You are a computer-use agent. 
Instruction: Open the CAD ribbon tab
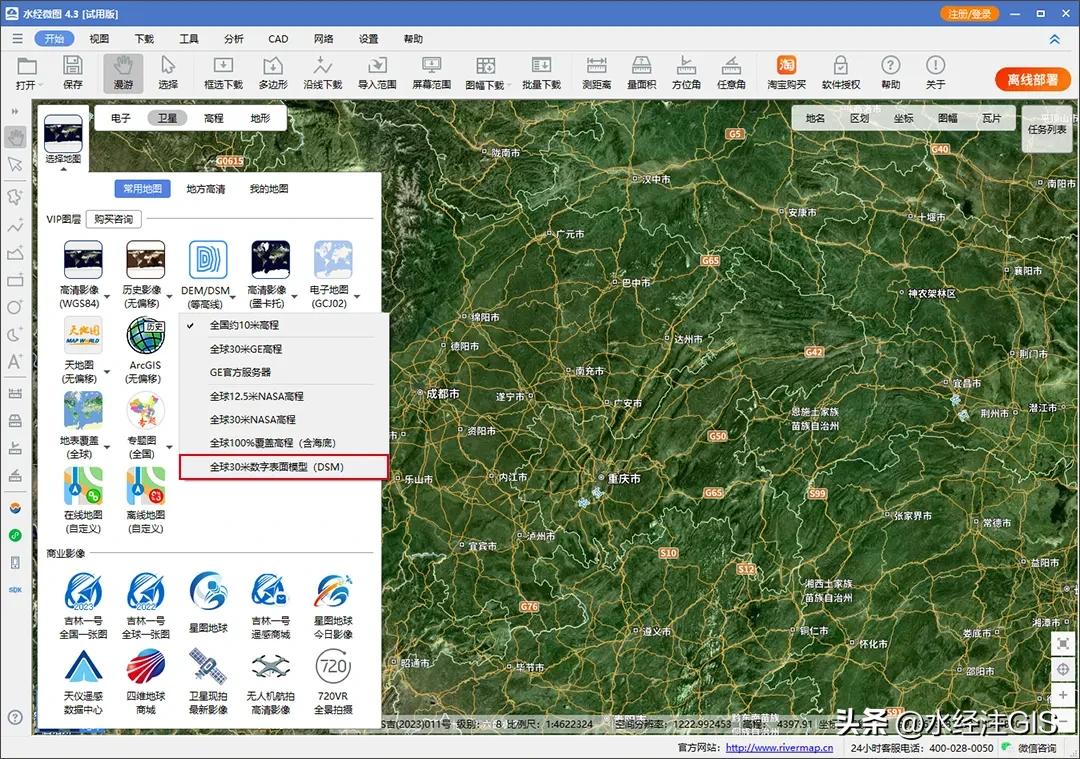click(278, 39)
